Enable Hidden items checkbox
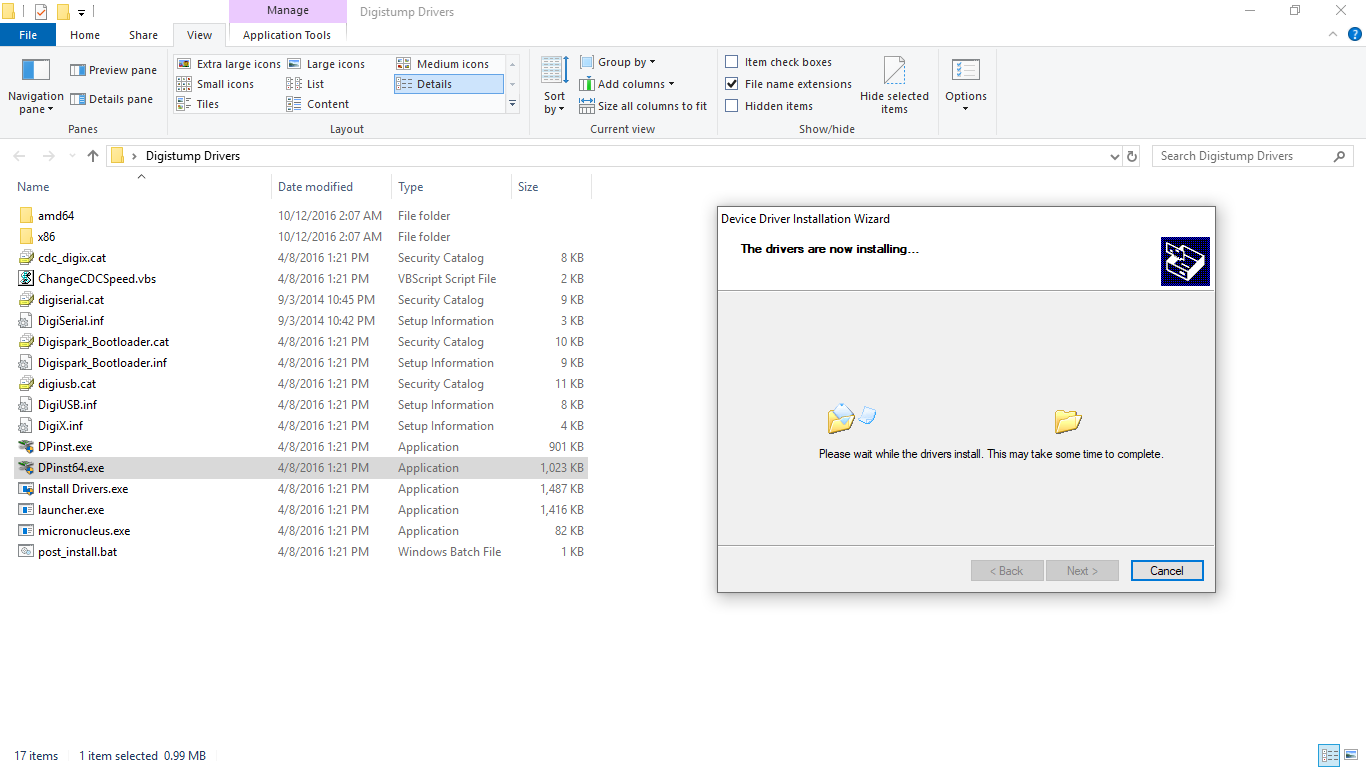This screenshot has width=1366, height=768. (x=732, y=106)
